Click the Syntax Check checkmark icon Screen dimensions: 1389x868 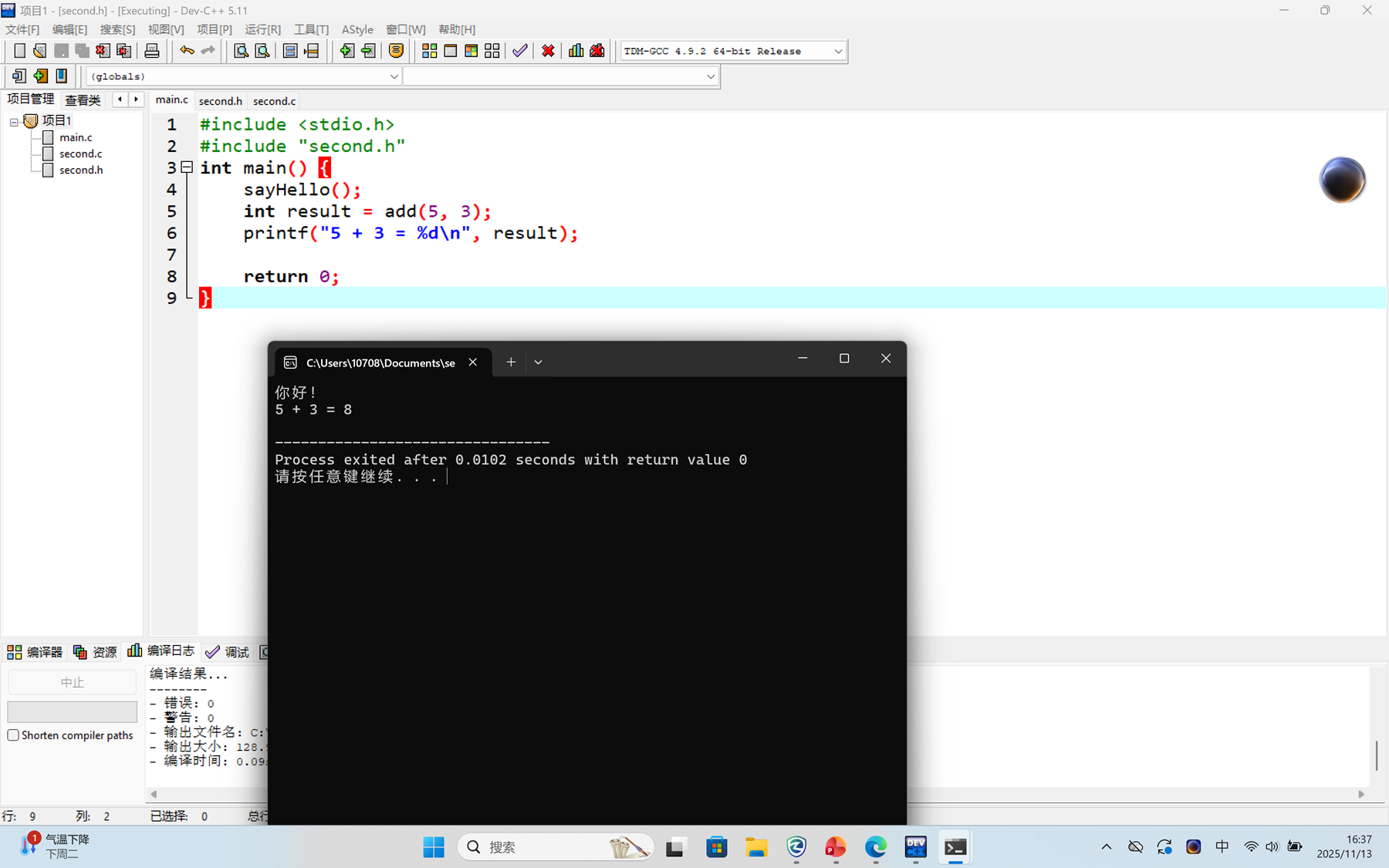click(x=520, y=51)
